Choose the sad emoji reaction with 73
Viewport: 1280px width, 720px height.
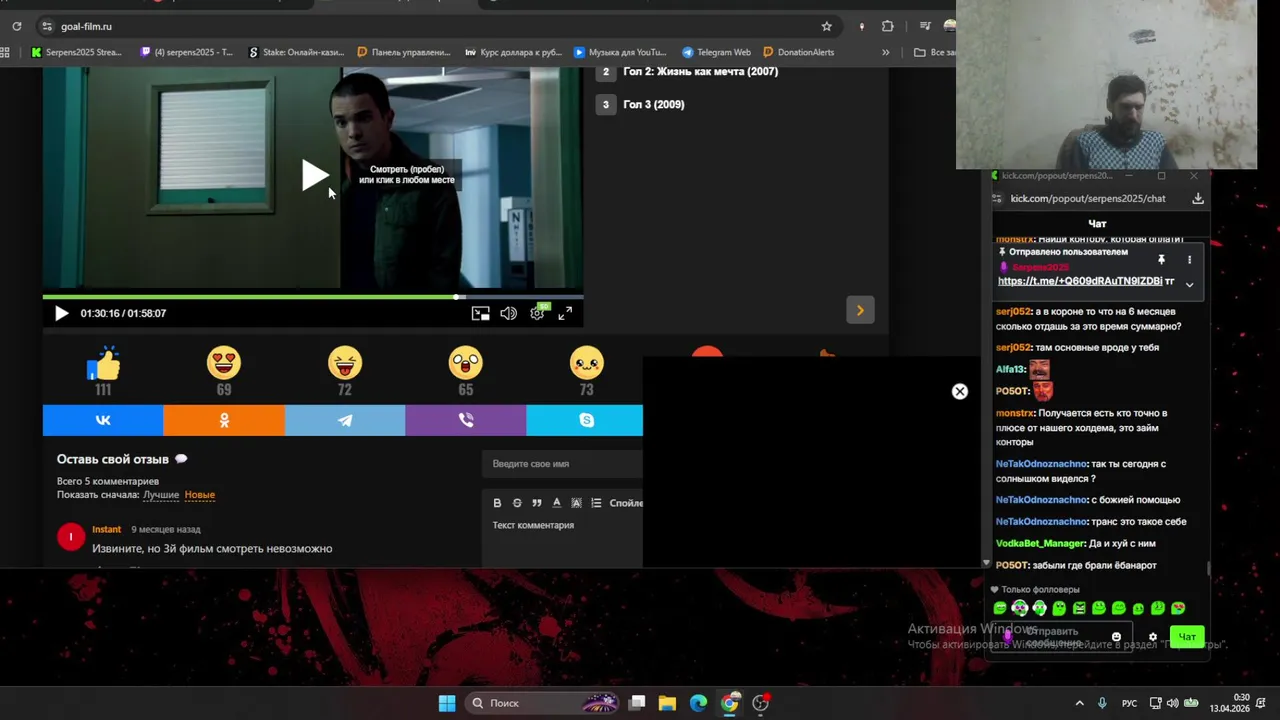click(586, 362)
